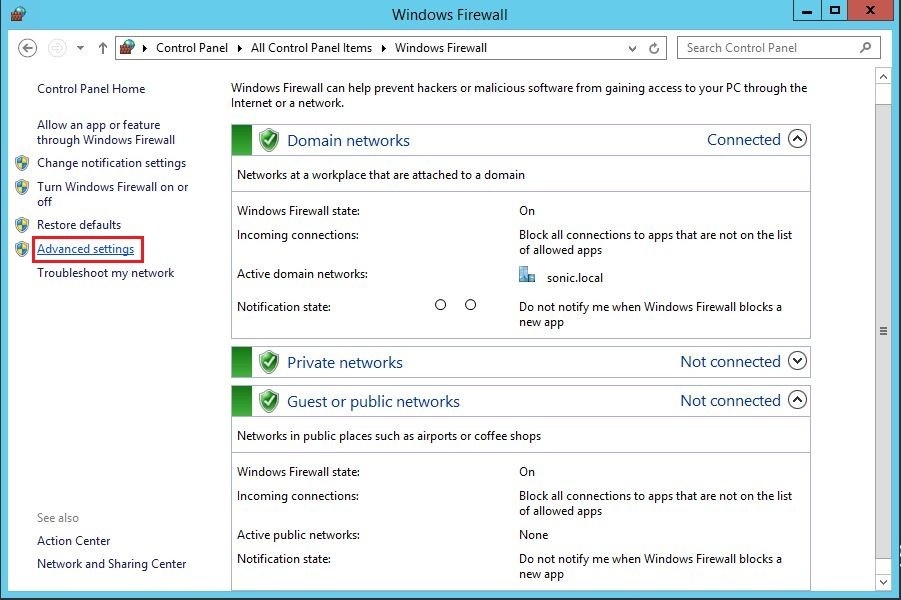Open Advanced settings
Screen dimensions: 901x600
pos(86,249)
